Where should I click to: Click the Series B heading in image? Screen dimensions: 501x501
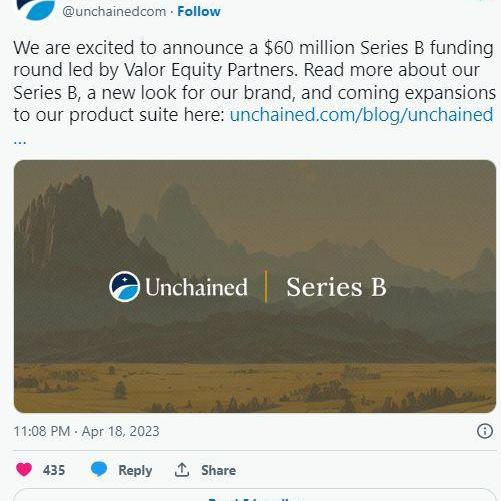[336, 287]
